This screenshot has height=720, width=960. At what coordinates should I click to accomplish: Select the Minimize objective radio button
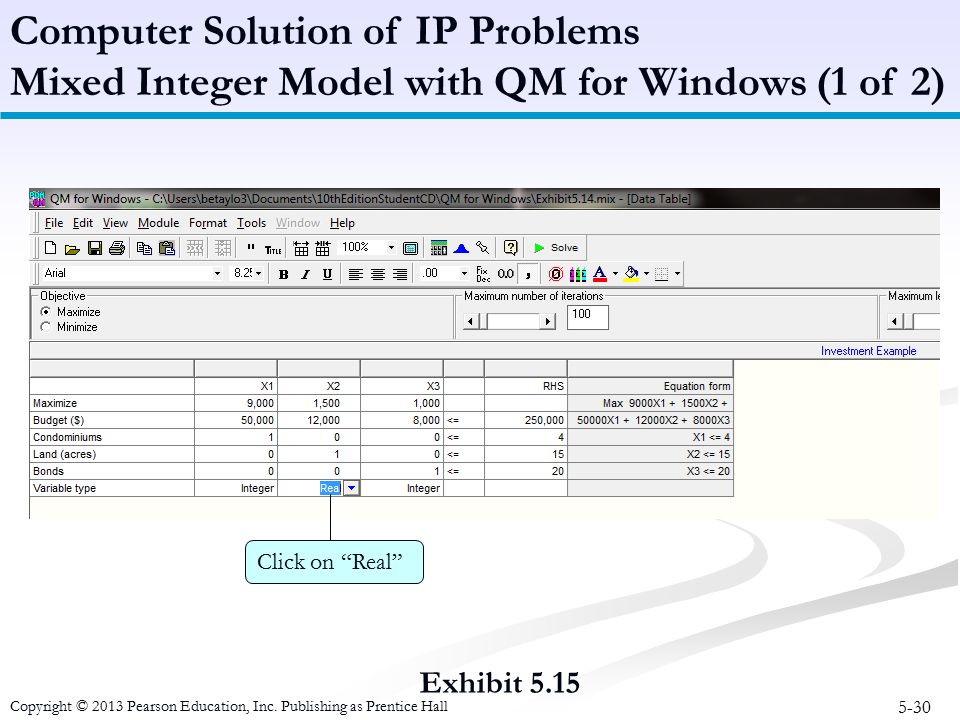coord(45,327)
